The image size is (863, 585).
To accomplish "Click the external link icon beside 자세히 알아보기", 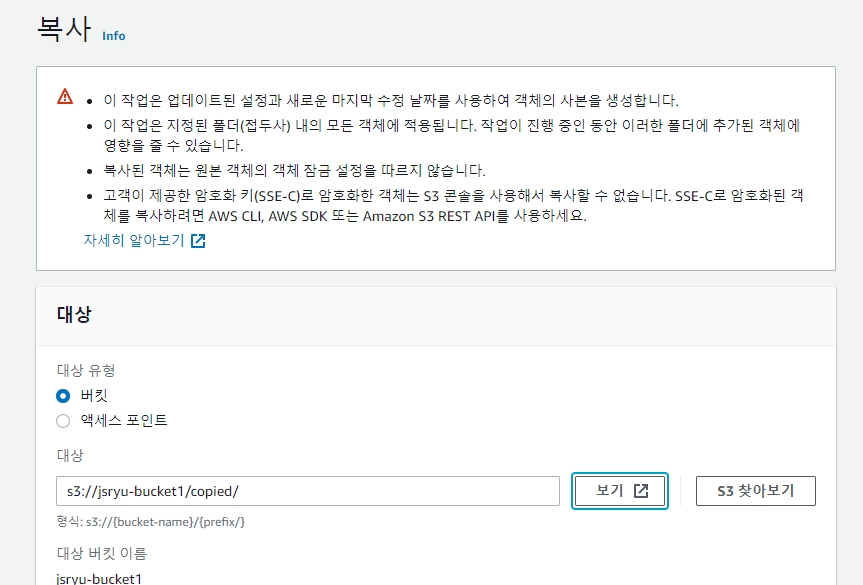I will click(x=198, y=241).
